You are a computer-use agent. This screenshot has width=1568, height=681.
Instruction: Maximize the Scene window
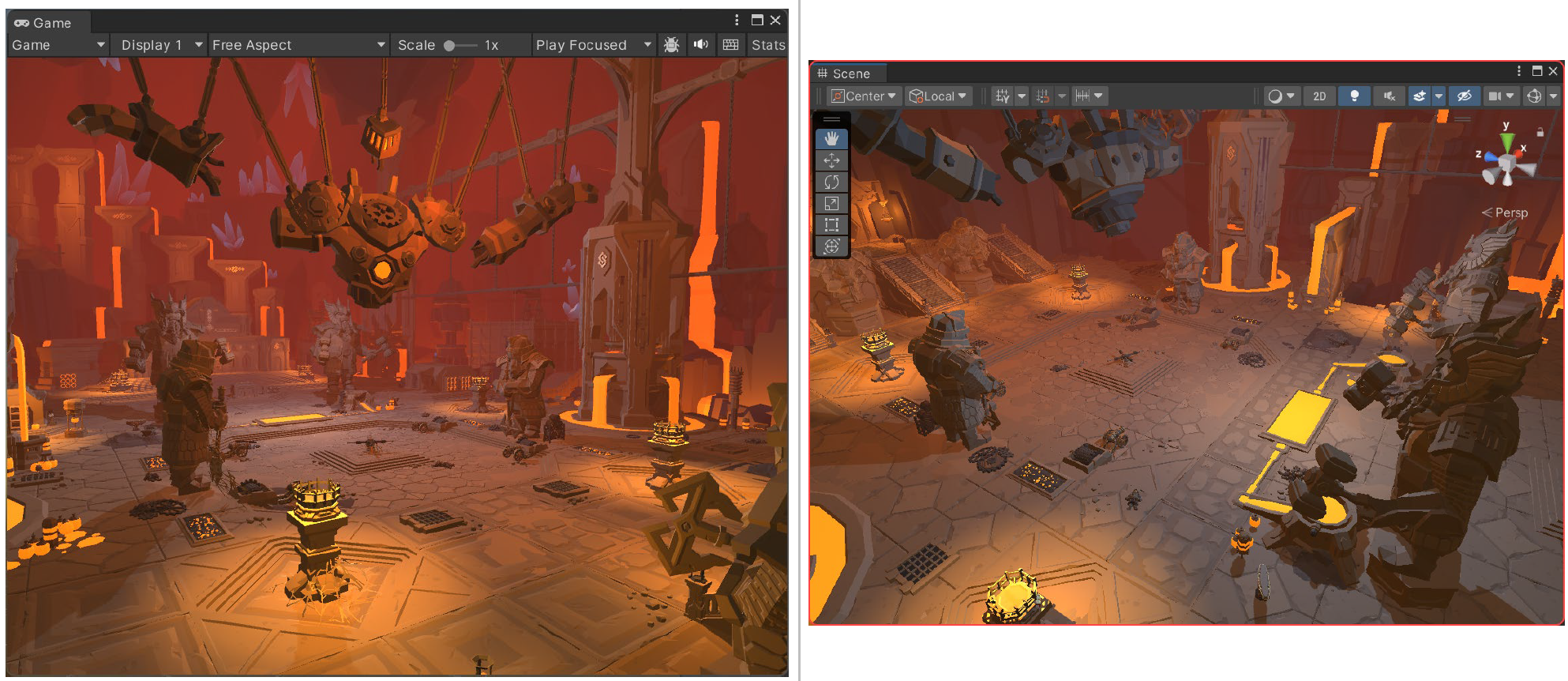click(x=1537, y=71)
